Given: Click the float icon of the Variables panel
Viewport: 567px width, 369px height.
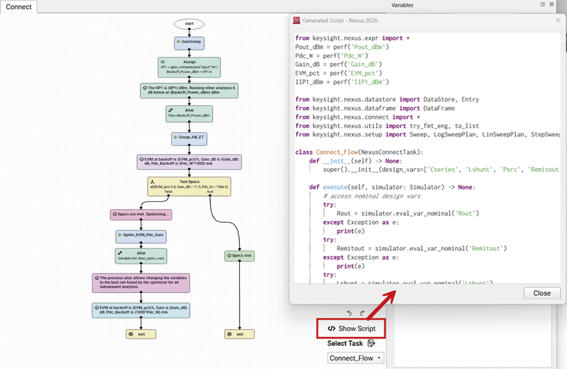Looking at the screenshot, I should pos(543,4).
